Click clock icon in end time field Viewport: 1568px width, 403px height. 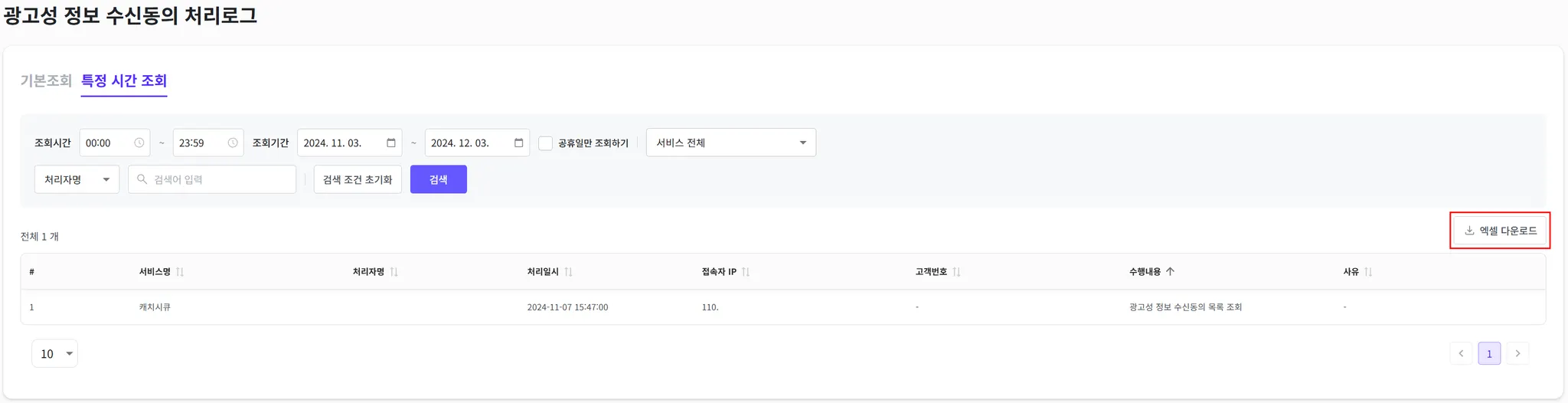pos(233,143)
